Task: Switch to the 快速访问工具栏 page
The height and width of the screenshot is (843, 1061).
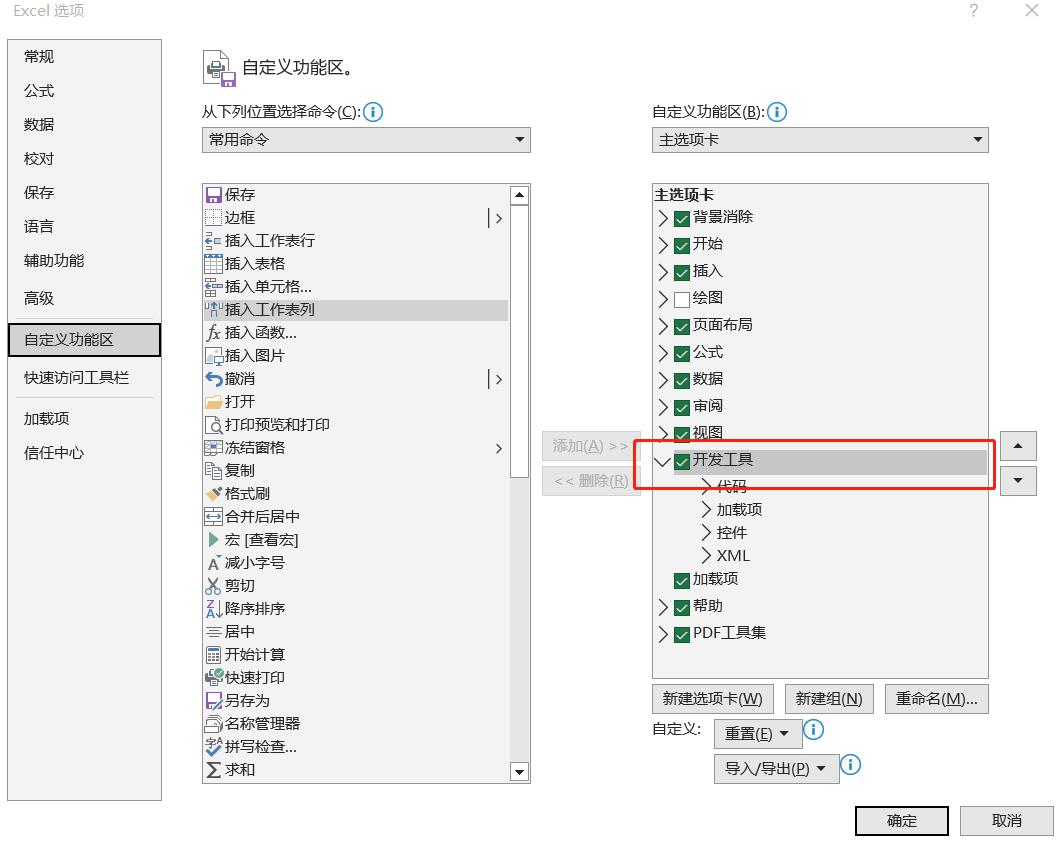Action: [x=75, y=378]
